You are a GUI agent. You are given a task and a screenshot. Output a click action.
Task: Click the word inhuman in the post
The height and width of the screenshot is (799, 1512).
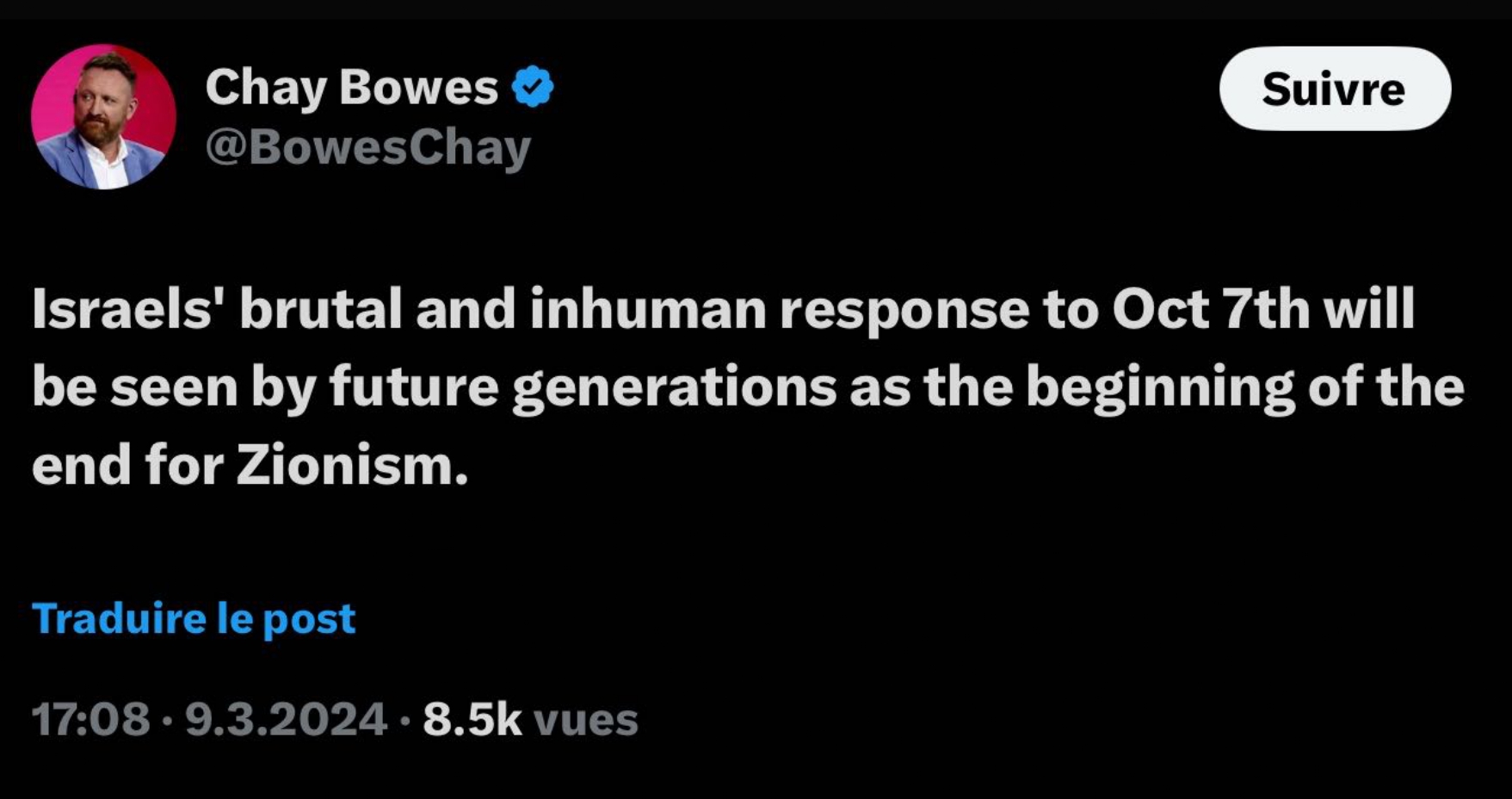(x=647, y=309)
